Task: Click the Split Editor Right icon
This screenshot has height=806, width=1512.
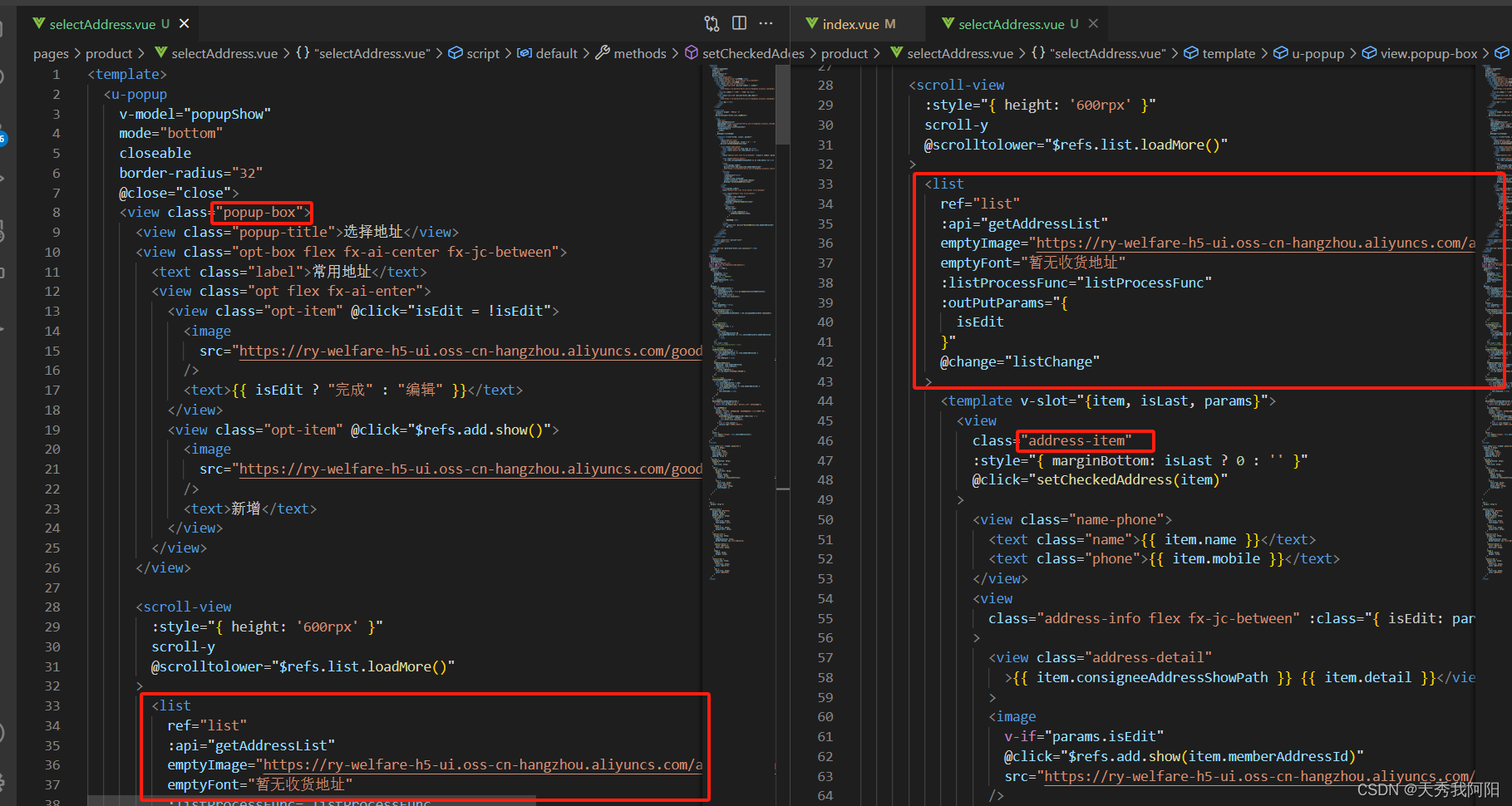Action: point(739,23)
